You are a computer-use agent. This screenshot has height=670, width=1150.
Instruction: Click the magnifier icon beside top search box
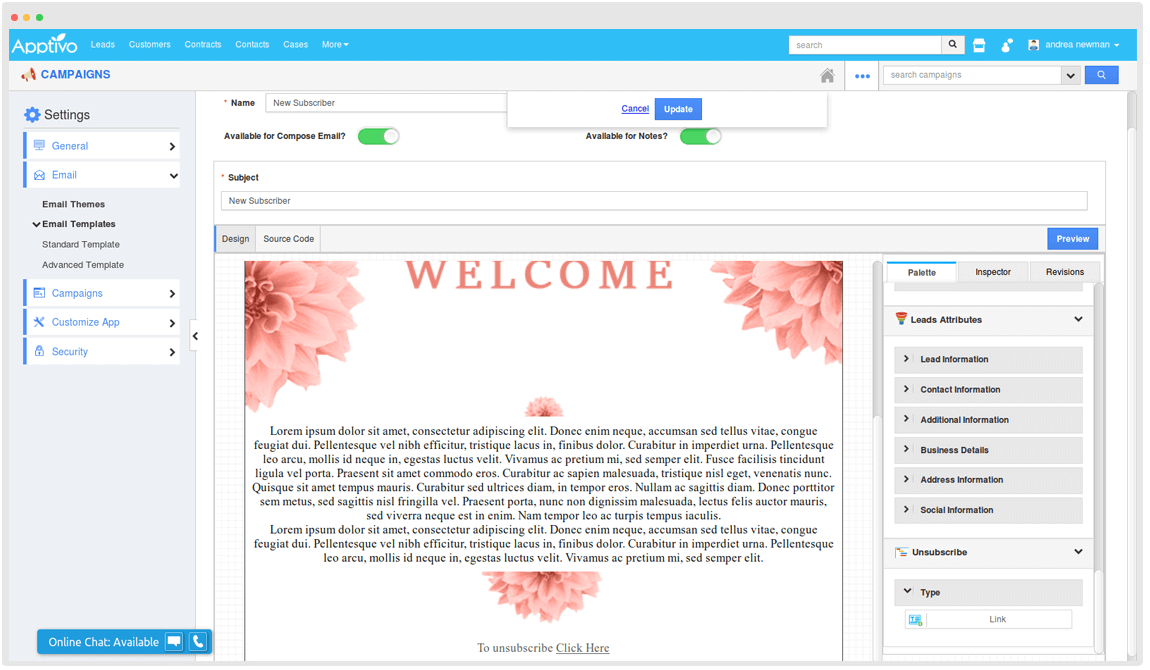pyautogui.click(x=953, y=45)
